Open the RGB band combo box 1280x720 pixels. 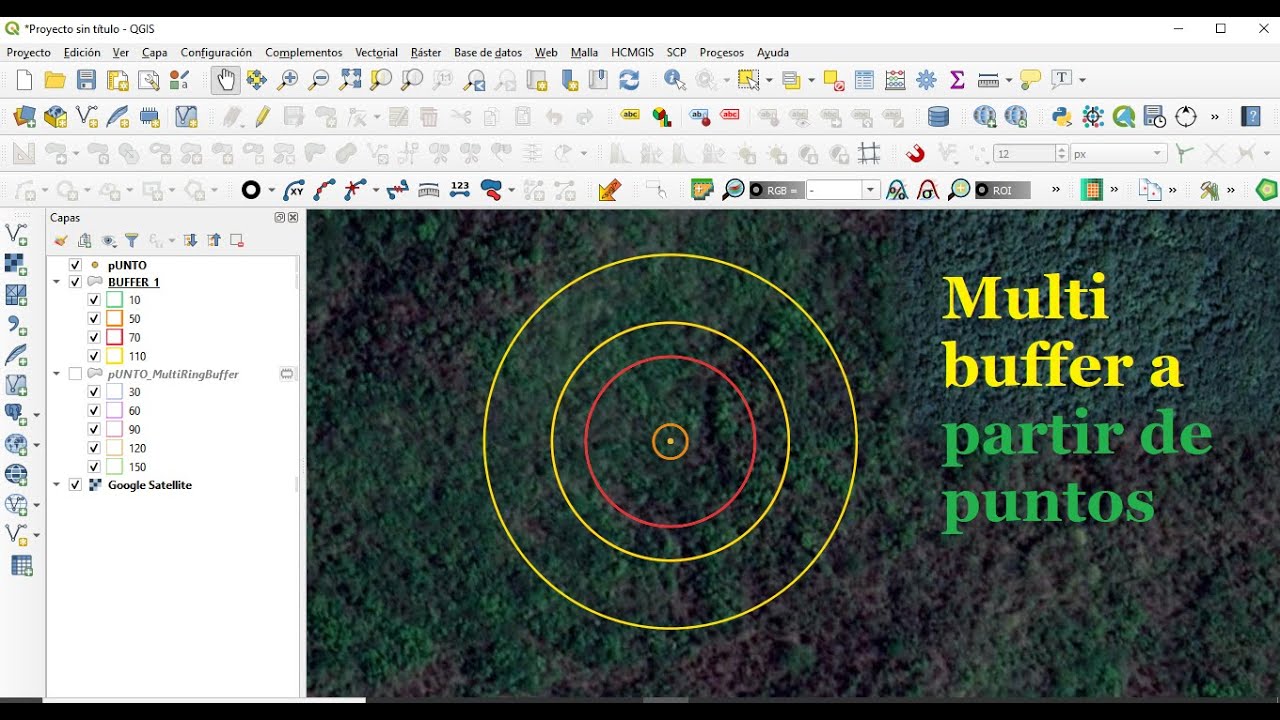[x=842, y=190]
